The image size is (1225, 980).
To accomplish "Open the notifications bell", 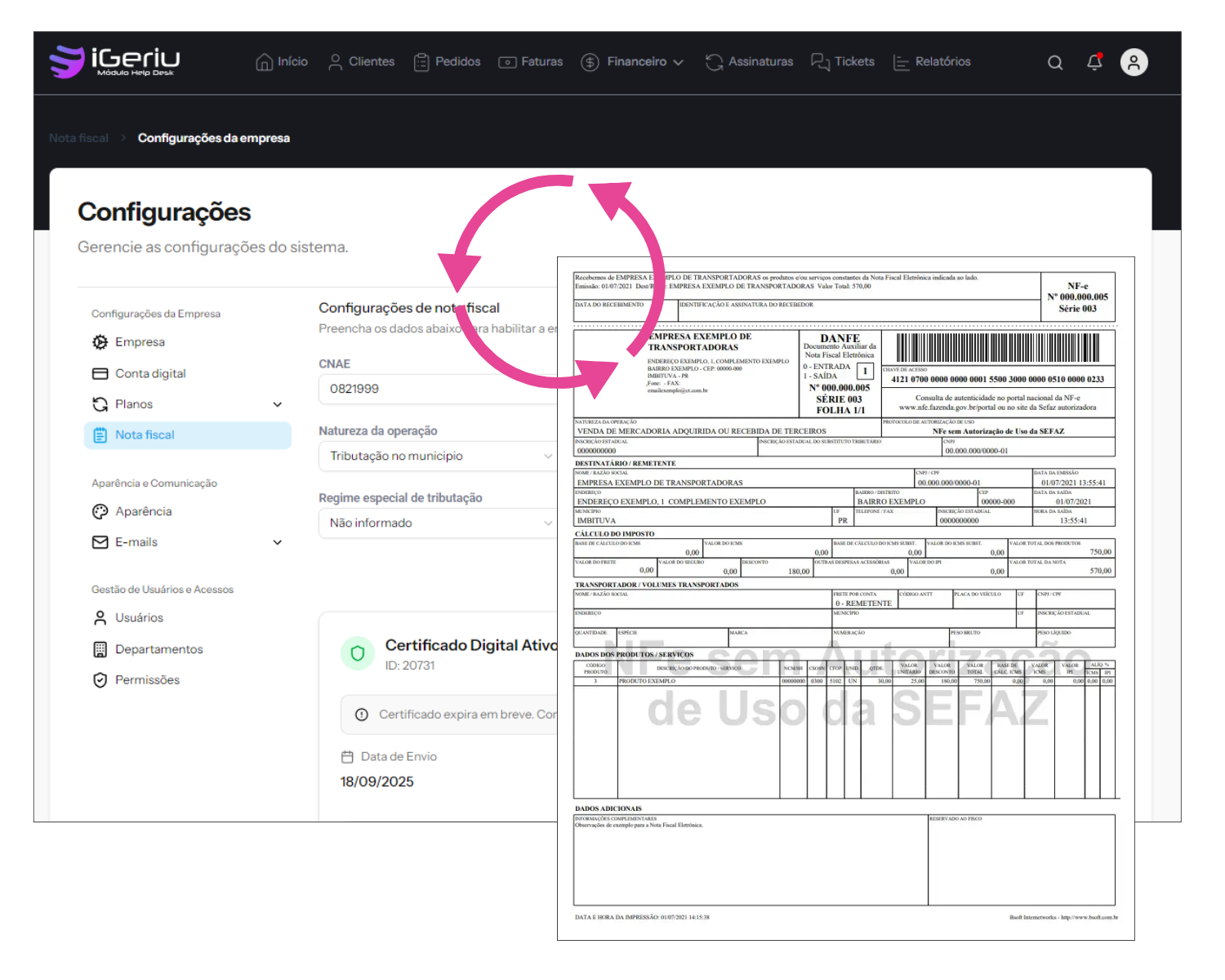I will (x=1094, y=62).
